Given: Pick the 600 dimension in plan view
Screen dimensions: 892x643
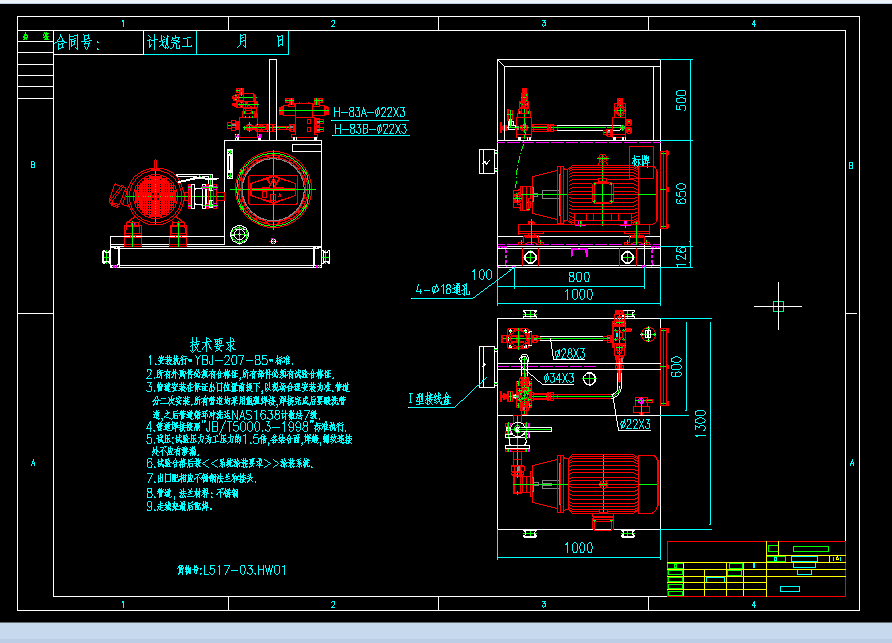Looking at the screenshot, I should tap(676, 367).
